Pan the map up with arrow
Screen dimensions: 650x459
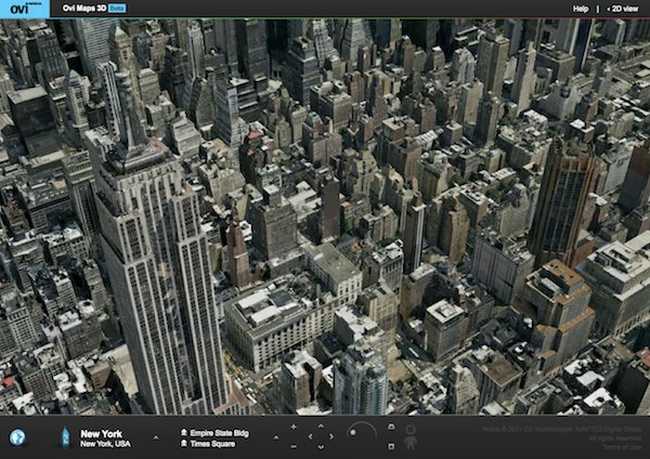coord(321,425)
